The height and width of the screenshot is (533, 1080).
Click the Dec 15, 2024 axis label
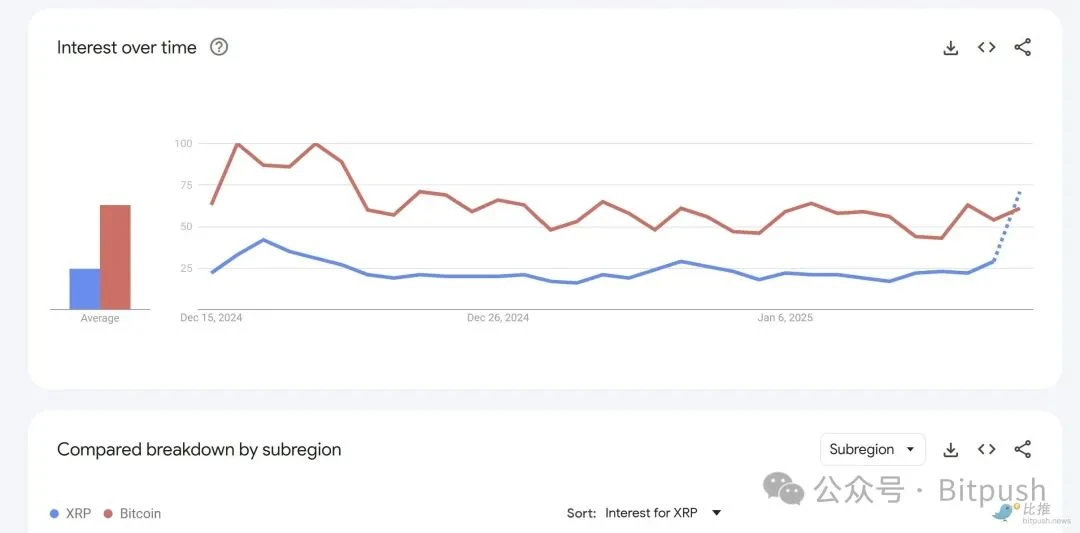211,318
